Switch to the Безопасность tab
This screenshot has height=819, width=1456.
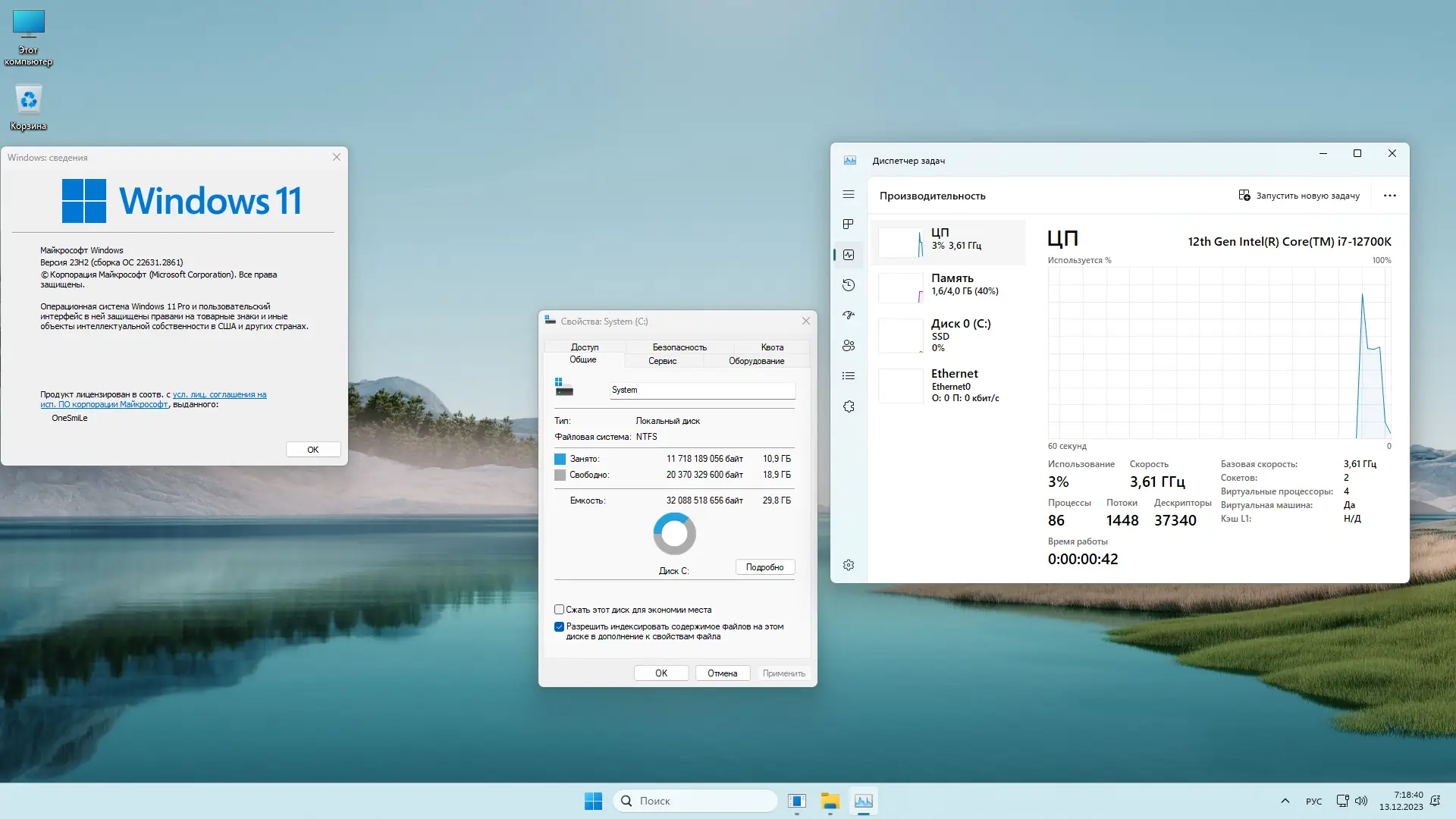679,347
